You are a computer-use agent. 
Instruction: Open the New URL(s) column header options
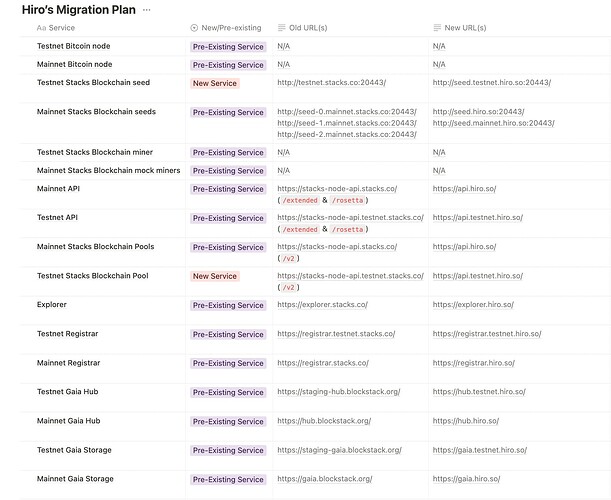coord(467,28)
